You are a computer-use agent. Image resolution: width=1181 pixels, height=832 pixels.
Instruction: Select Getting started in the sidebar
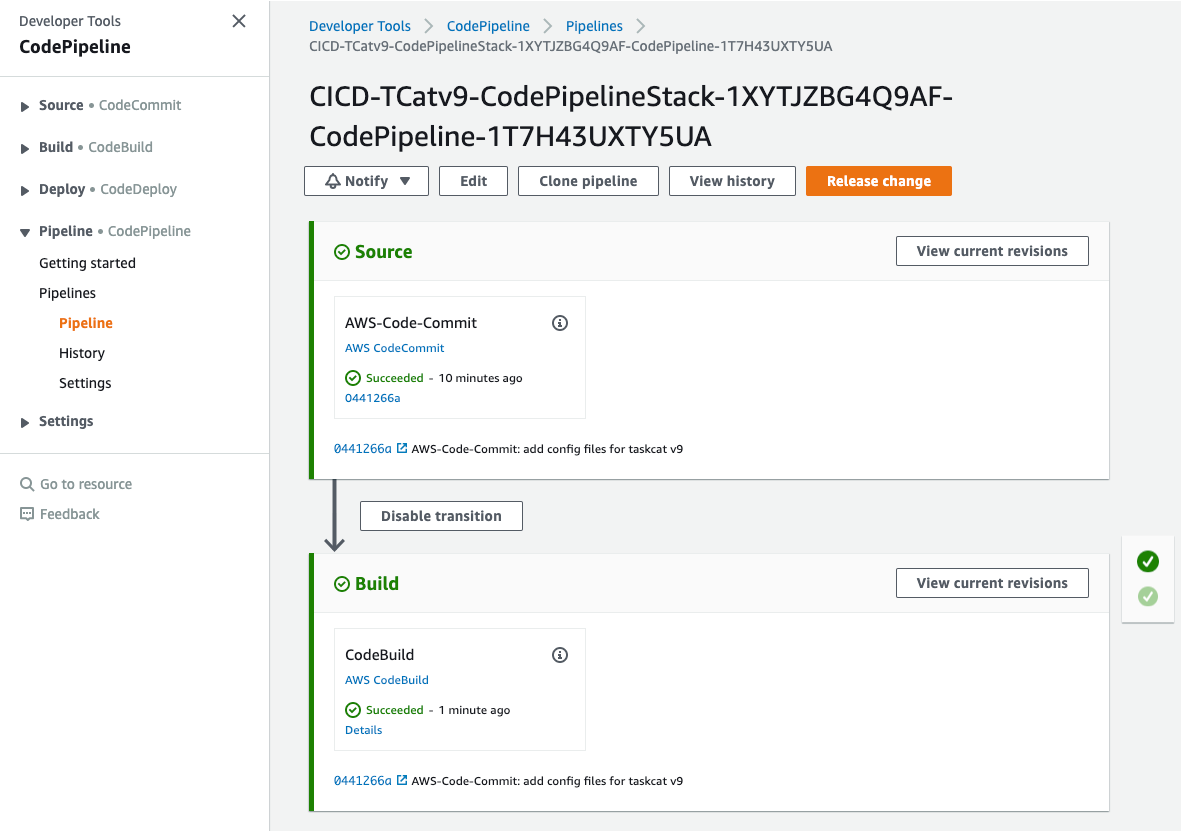[x=87, y=263]
